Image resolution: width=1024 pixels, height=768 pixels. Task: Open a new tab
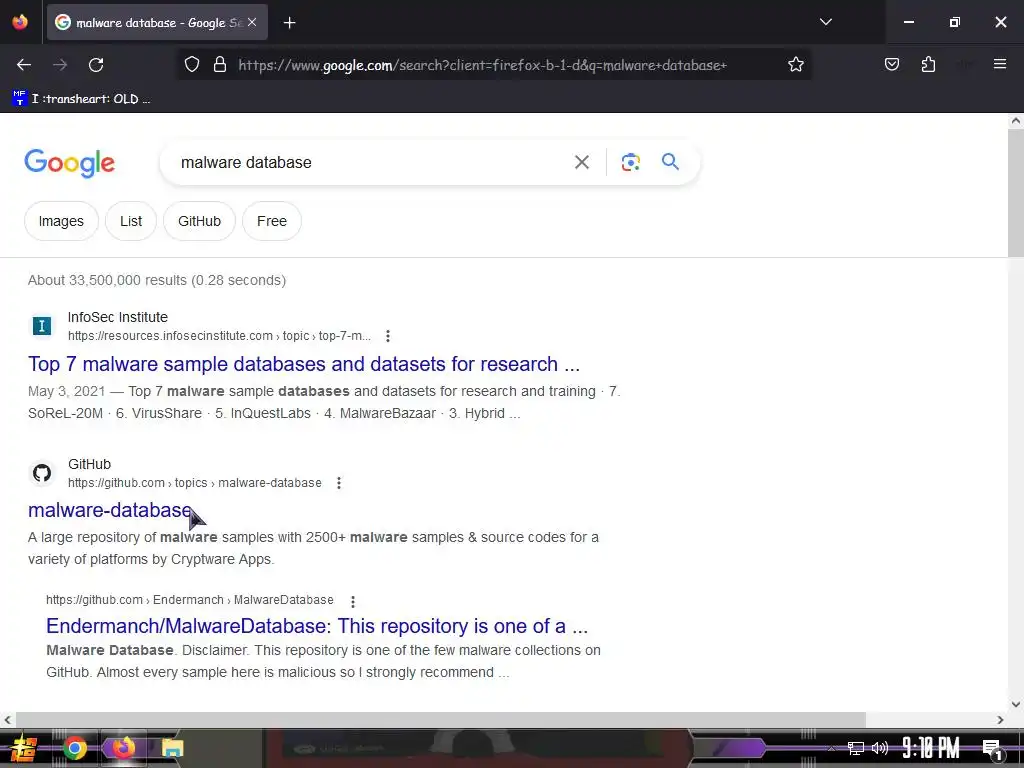click(x=289, y=23)
